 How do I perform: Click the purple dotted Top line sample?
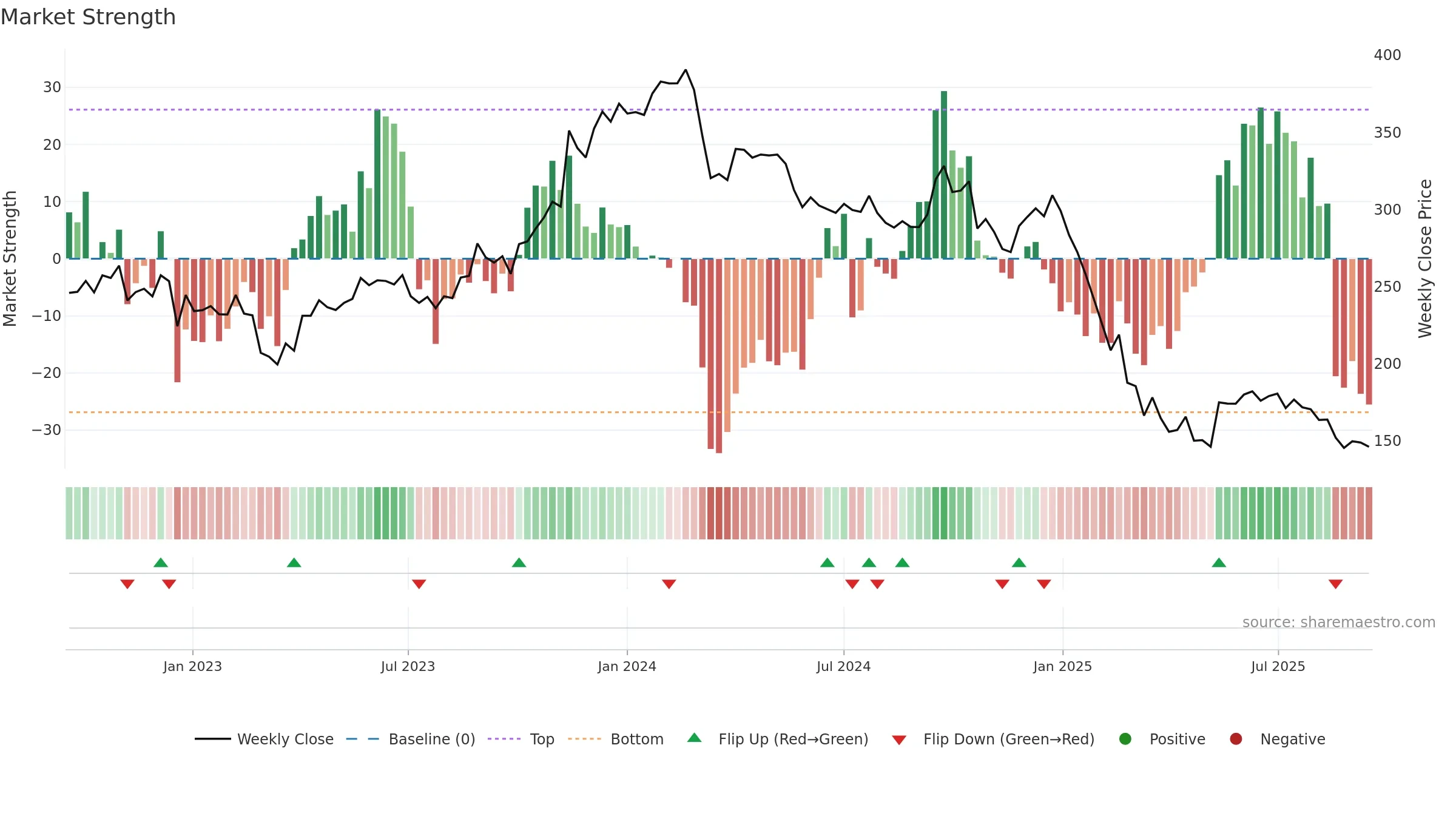click(x=504, y=739)
